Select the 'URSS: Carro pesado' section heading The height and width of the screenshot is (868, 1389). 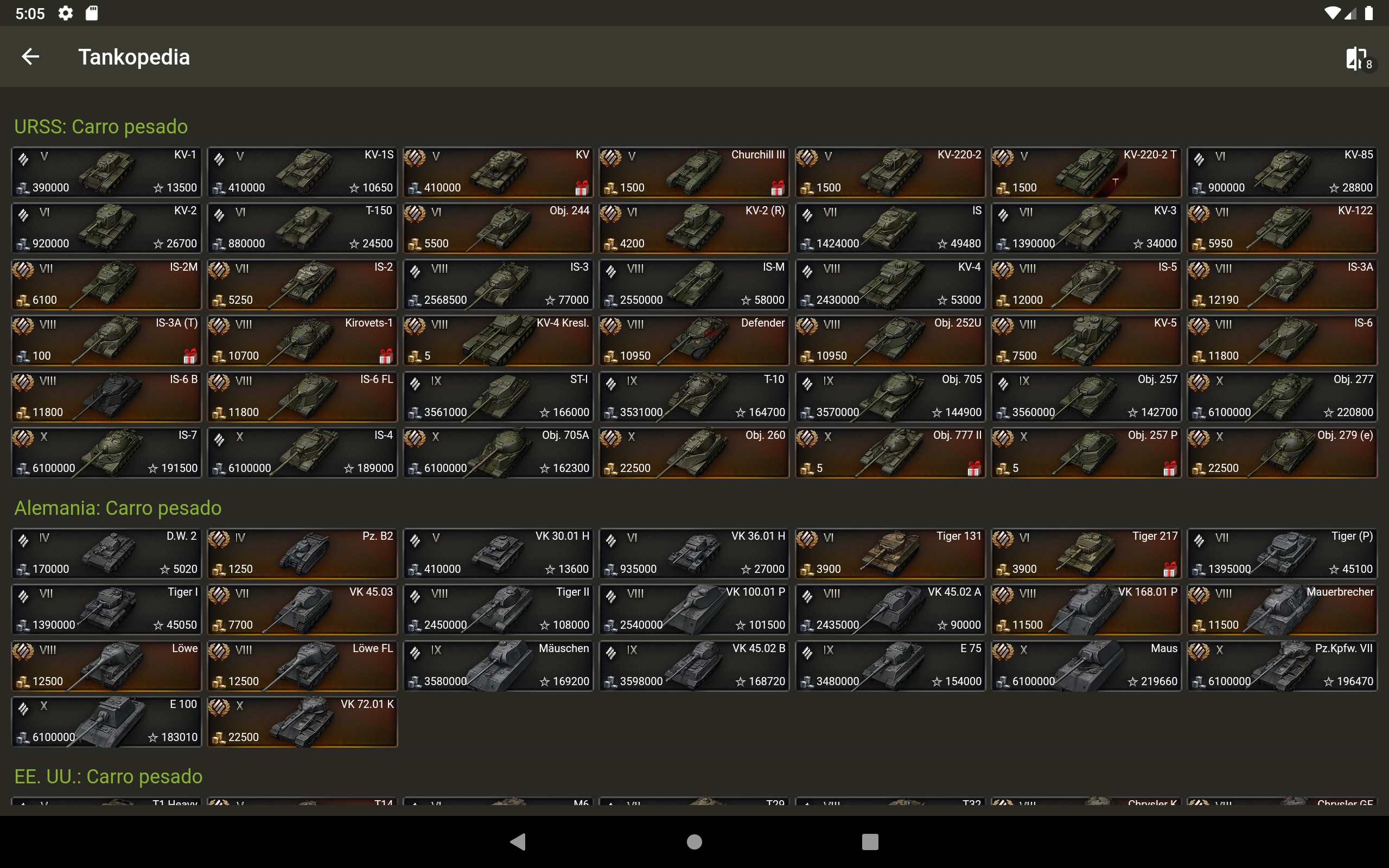click(101, 126)
